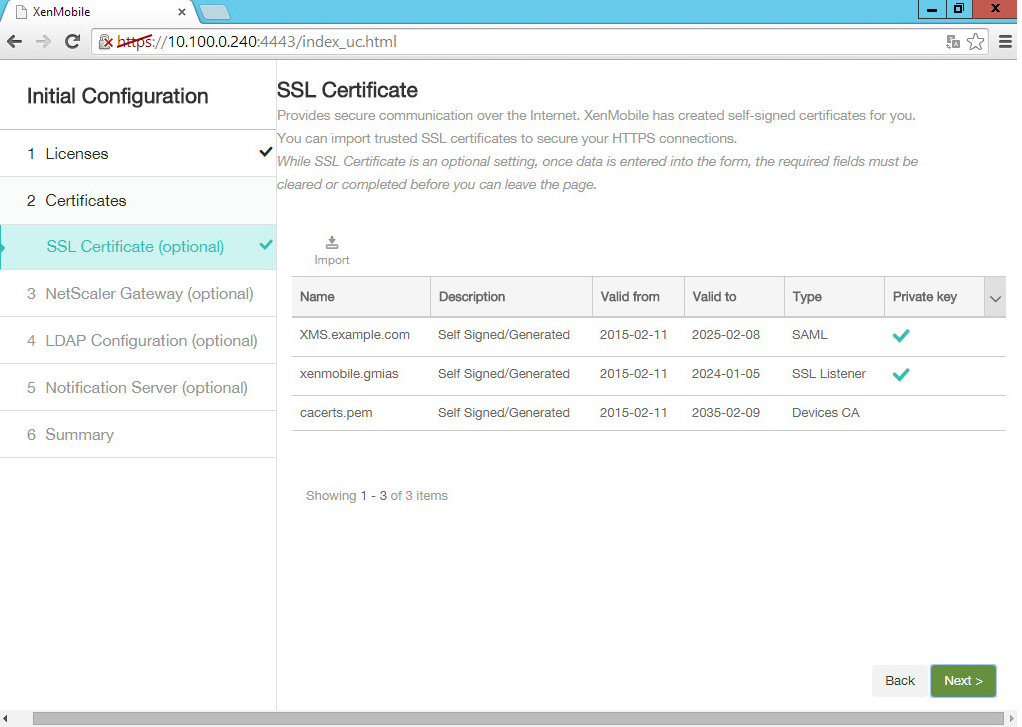Viewport: 1022px width, 727px height.
Task: Click the browser forward arrow
Action: point(43,42)
